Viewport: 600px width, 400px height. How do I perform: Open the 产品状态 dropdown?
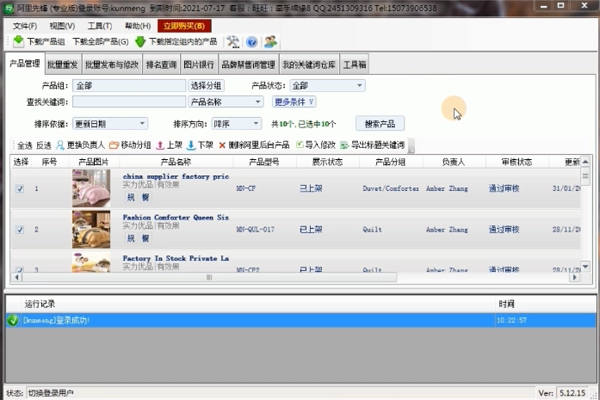pos(328,86)
